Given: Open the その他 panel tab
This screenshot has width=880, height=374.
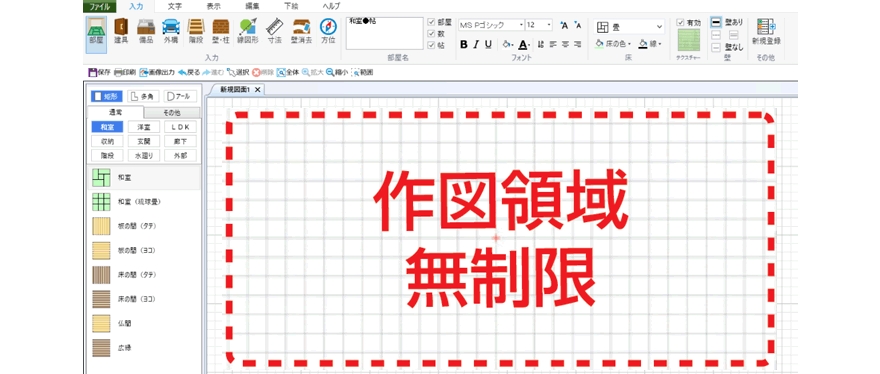Looking at the screenshot, I should point(172,113).
